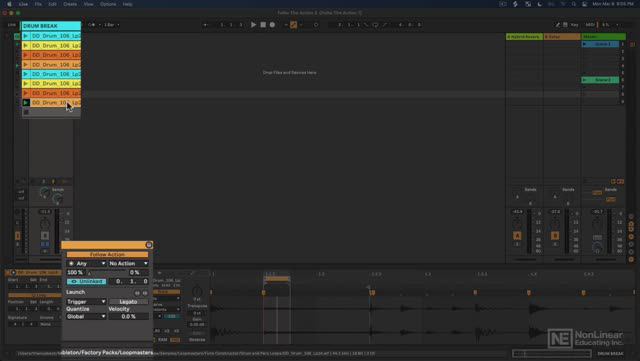Open the Options menu
This screenshot has height=361, width=640.
click(108, 4)
